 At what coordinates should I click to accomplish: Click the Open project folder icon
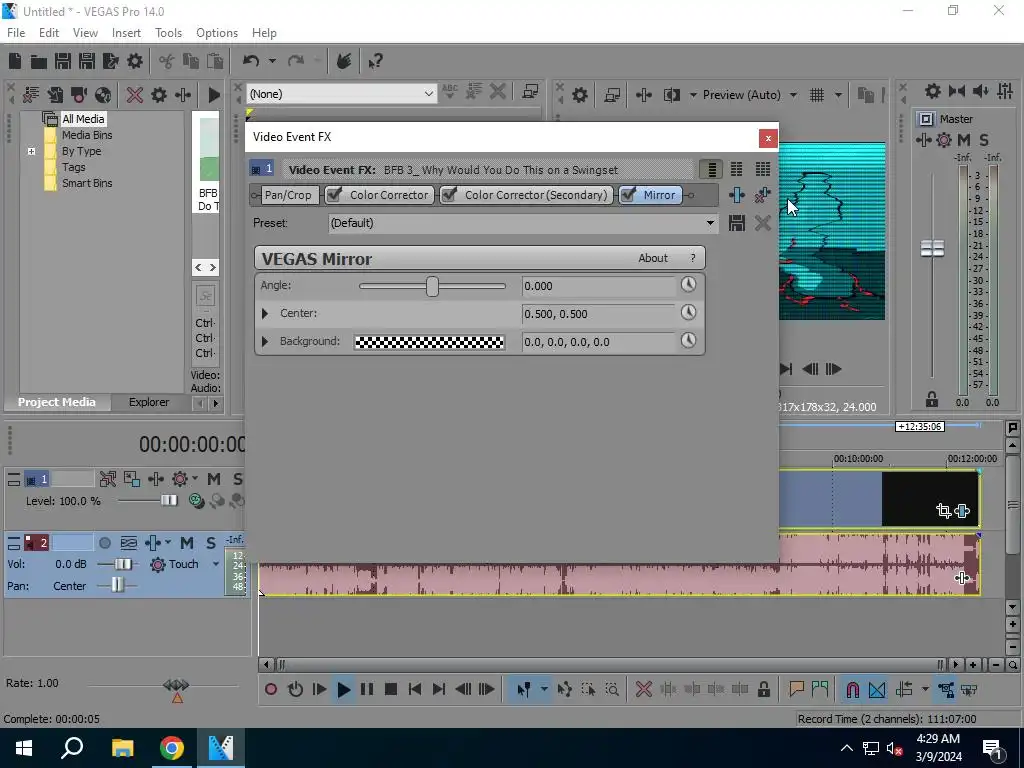[x=39, y=61]
